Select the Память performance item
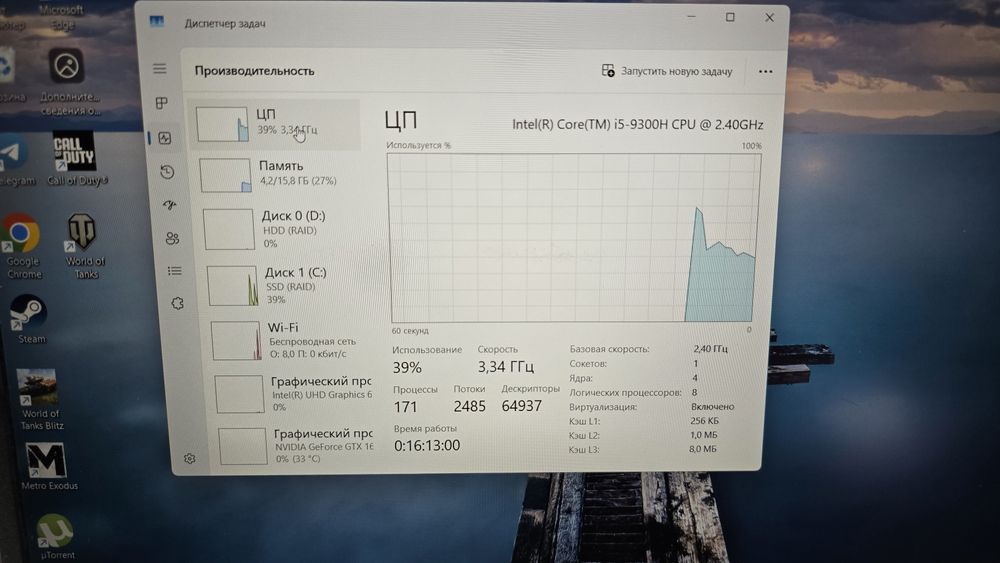 279,175
